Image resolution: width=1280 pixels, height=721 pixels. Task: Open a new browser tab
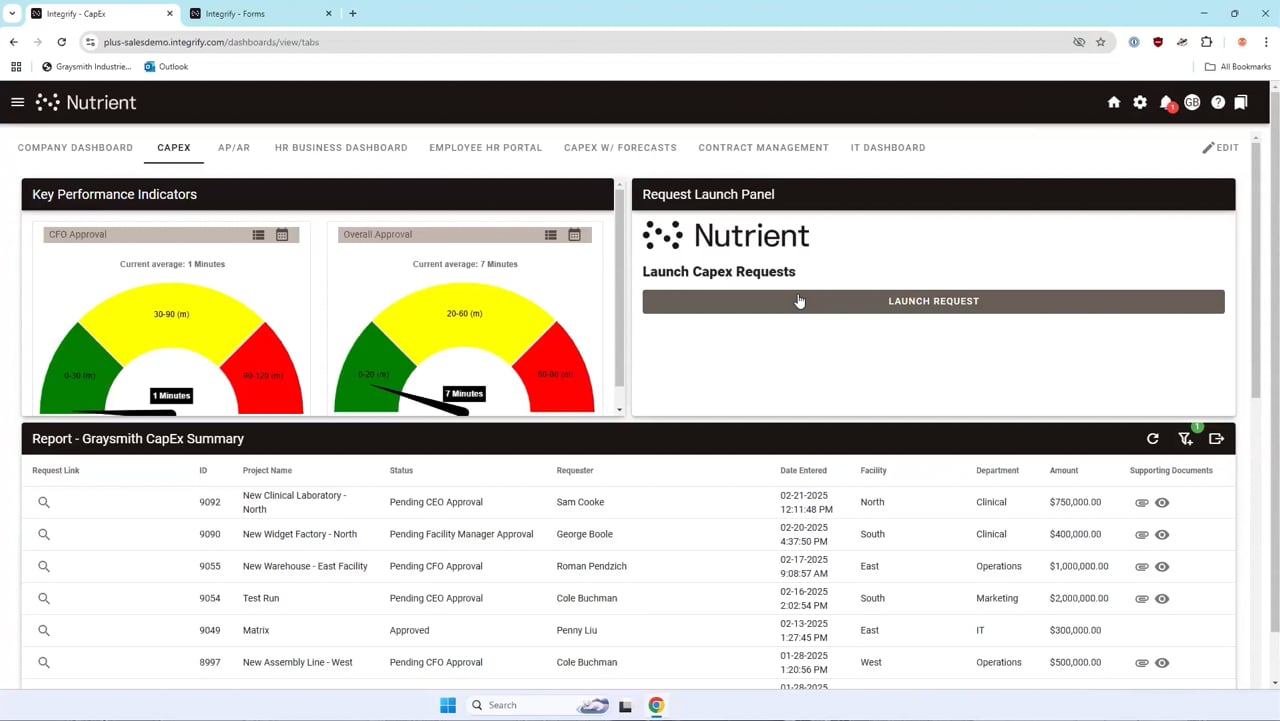coord(353,13)
